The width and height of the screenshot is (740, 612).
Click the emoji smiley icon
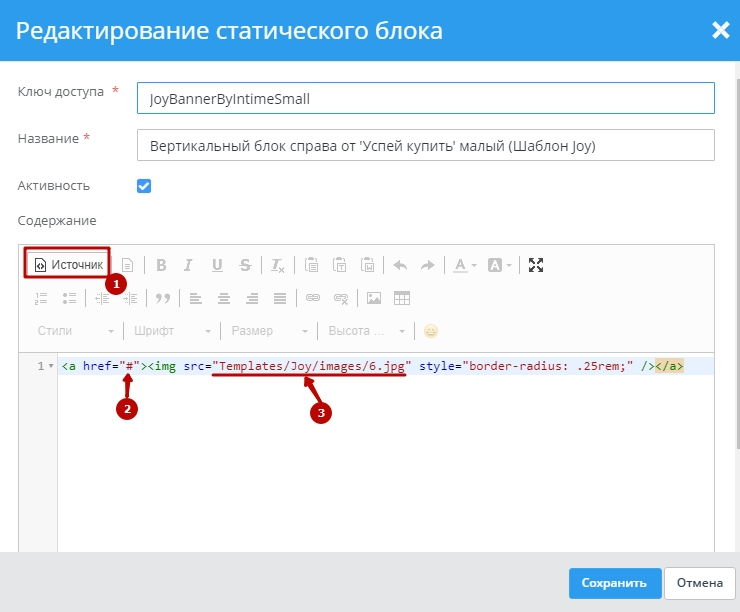click(x=431, y=331)
